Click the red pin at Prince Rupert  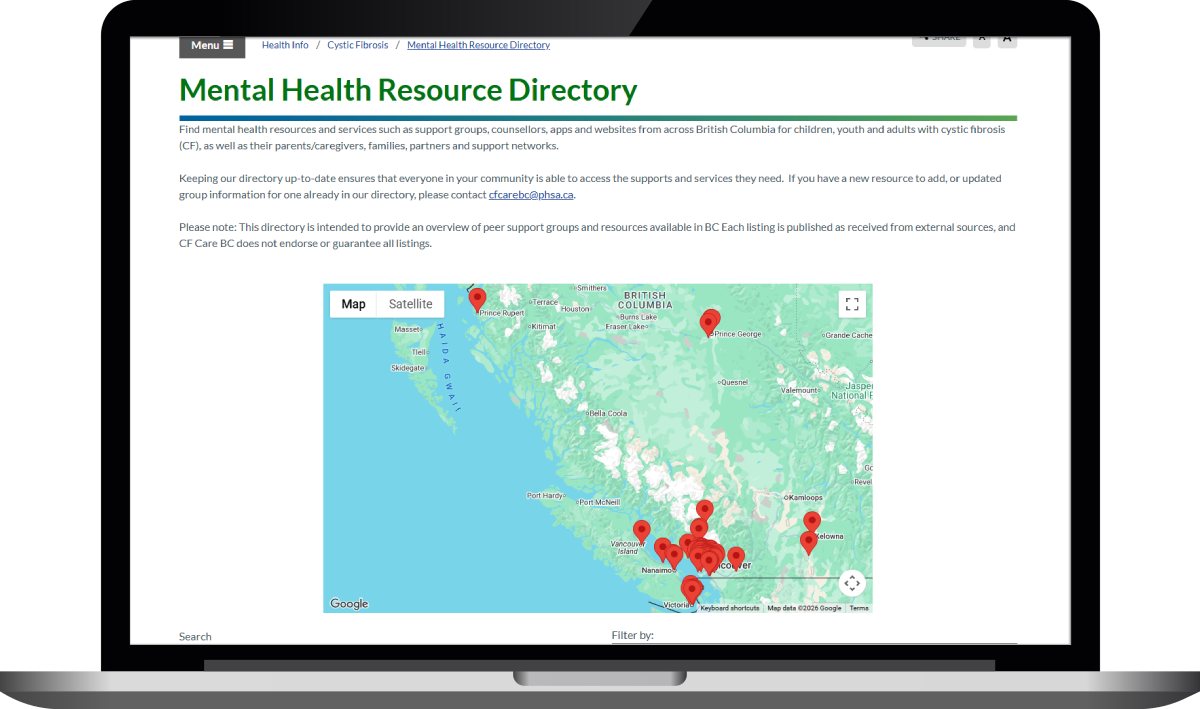[478, 299]
